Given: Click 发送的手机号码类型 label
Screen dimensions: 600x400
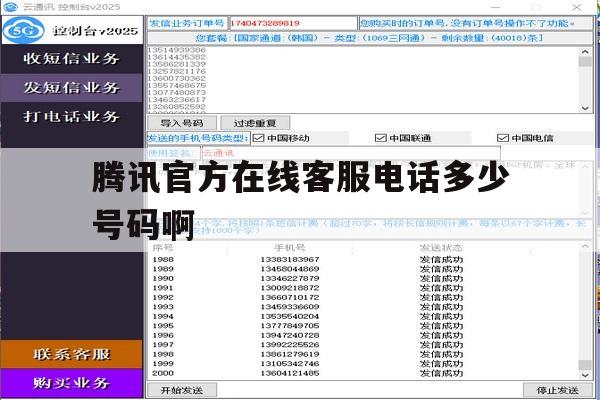Looking at the screenshot, I should (198, 138).
